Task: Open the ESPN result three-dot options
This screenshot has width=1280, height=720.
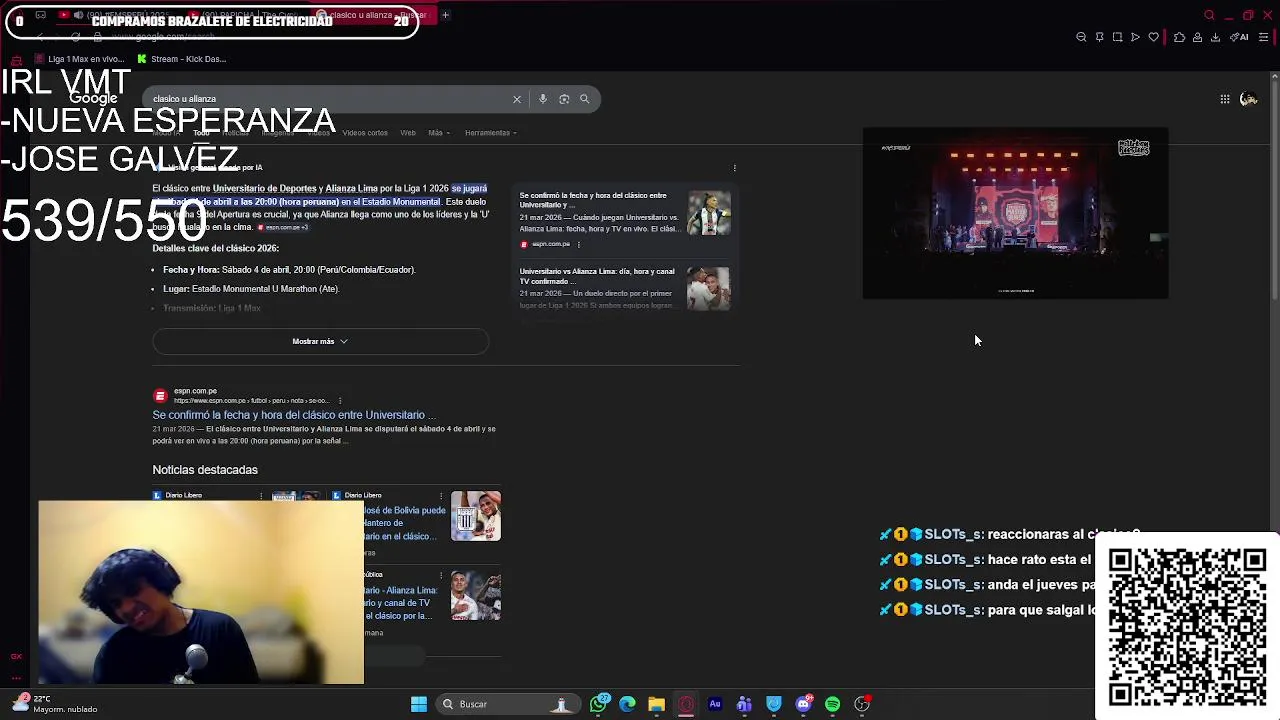Action: (x=340, y=401)
